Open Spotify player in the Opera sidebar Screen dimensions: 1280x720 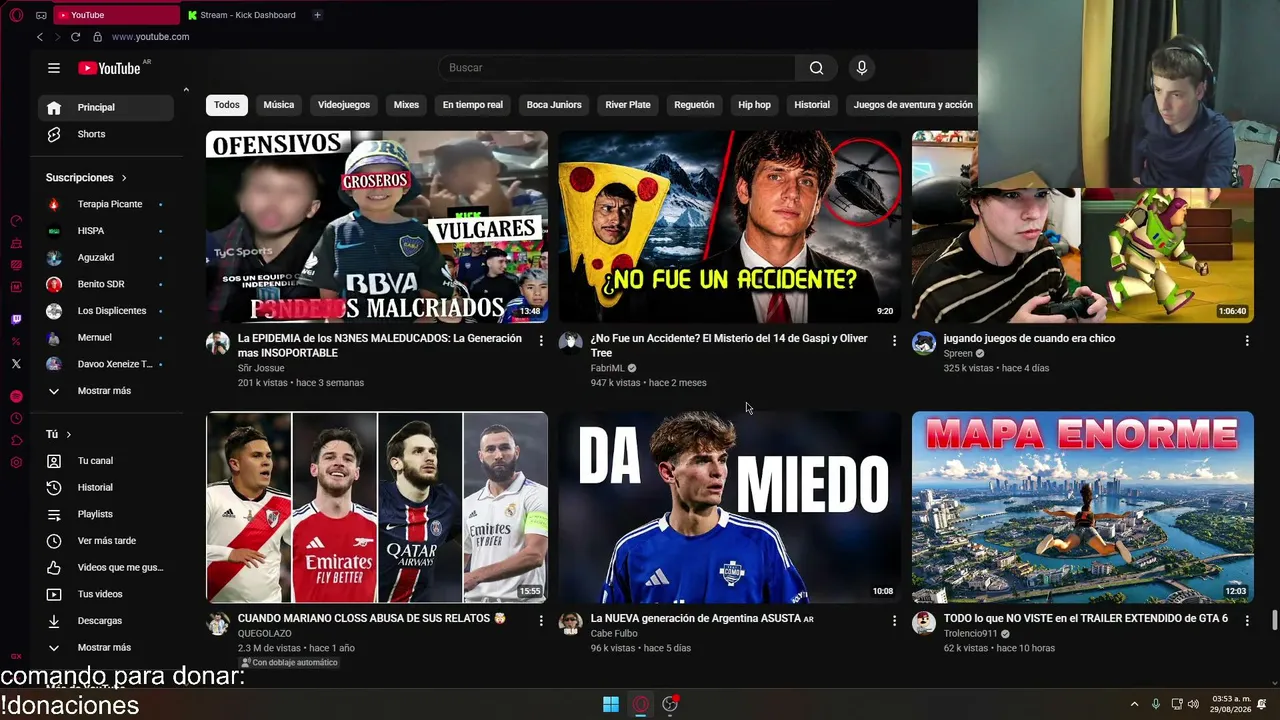16,397
